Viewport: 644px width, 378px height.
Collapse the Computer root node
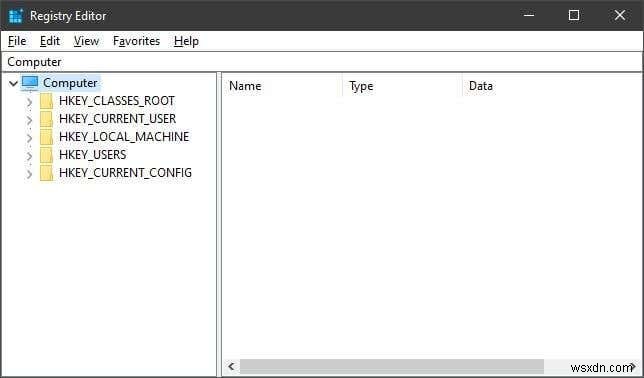click(14, 83)
